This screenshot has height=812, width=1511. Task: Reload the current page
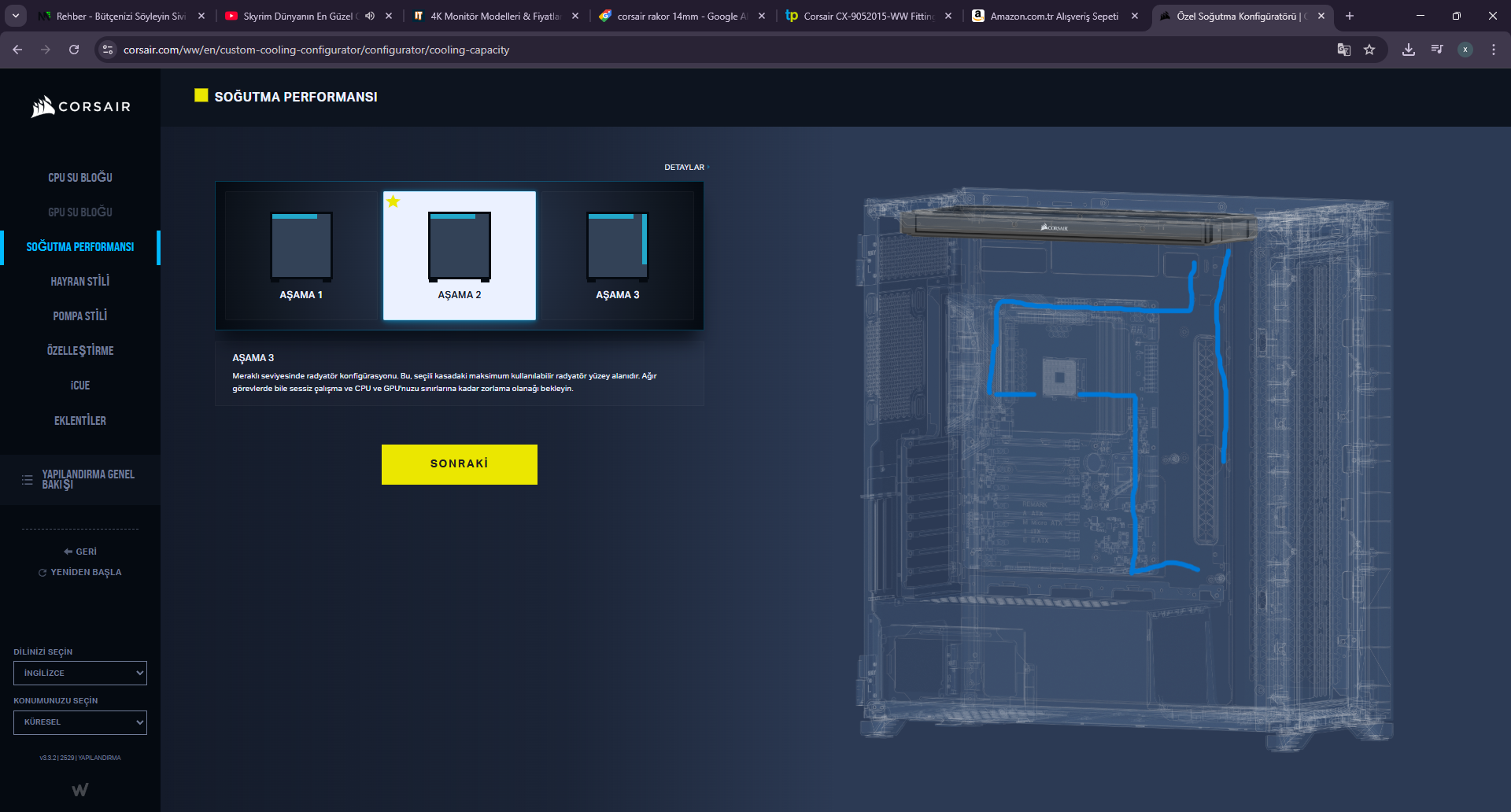pos(74,50)
